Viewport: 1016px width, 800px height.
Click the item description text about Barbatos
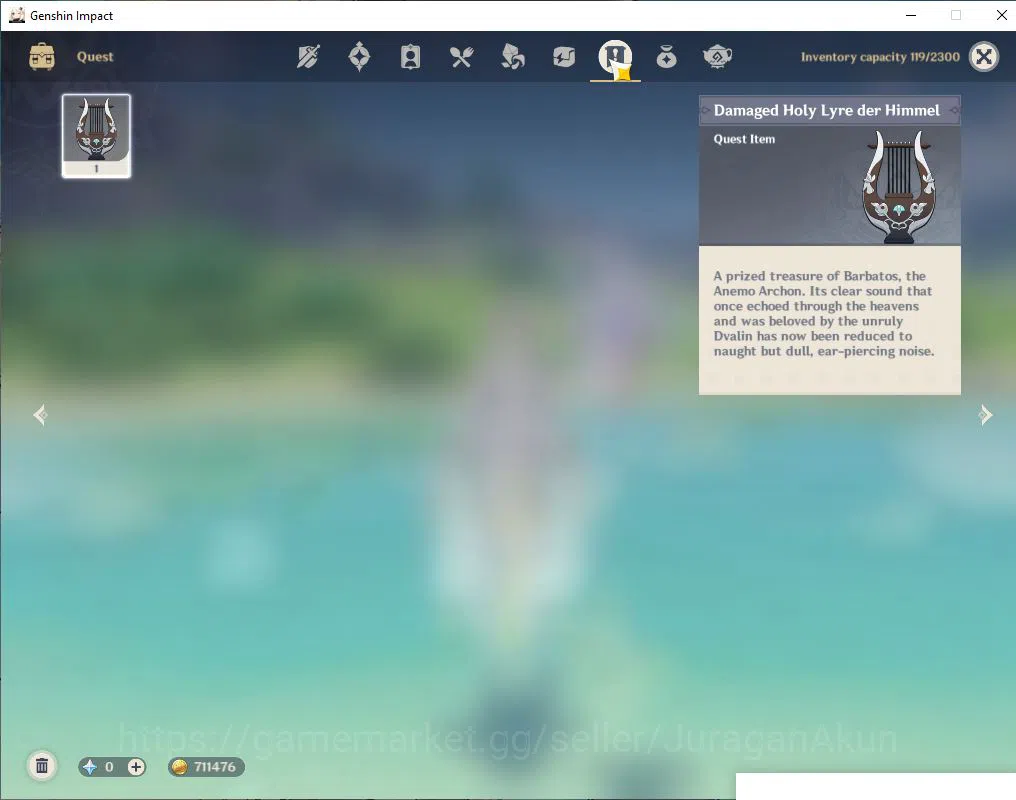pos(824,314)
